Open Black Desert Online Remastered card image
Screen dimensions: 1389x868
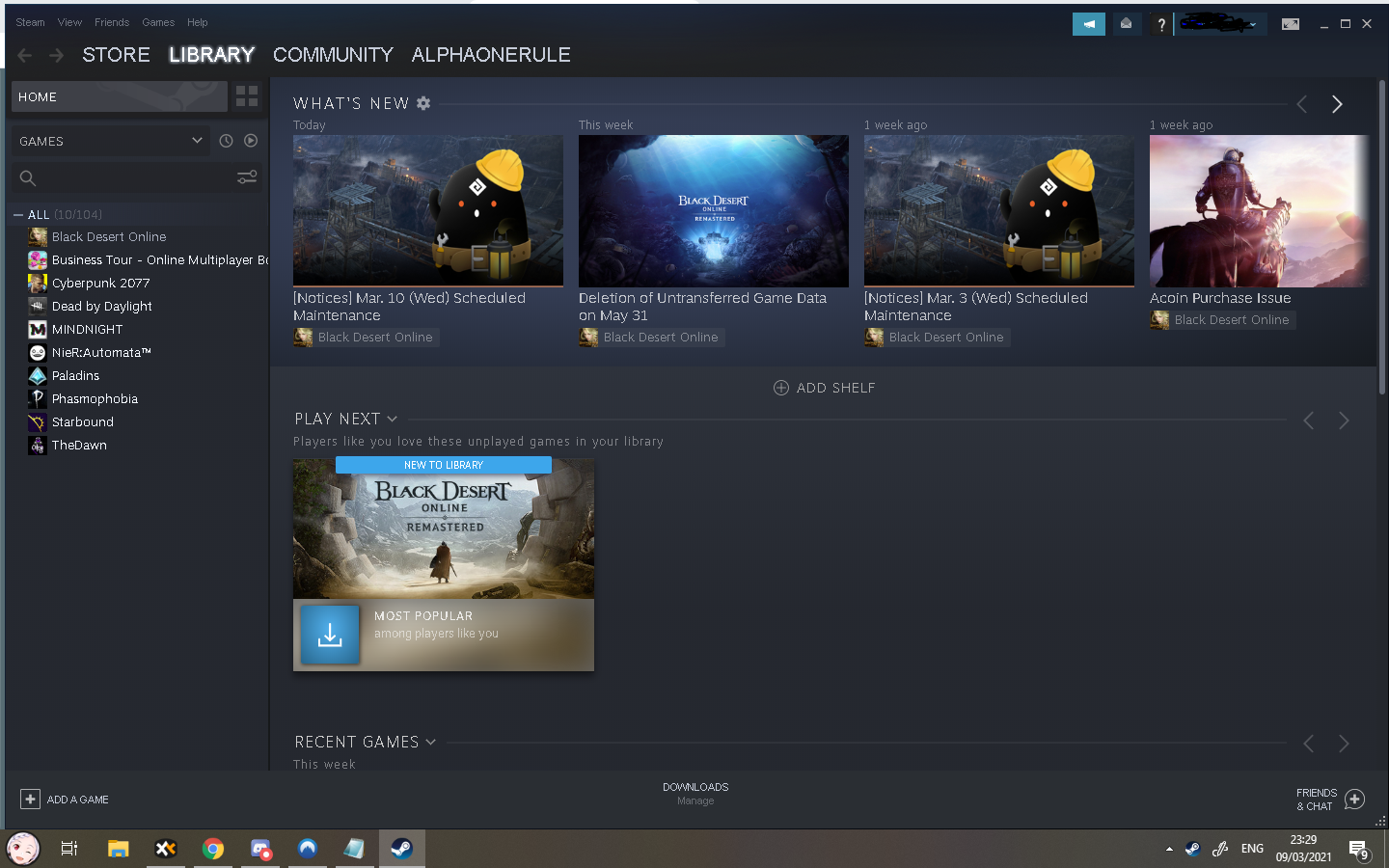444,529
